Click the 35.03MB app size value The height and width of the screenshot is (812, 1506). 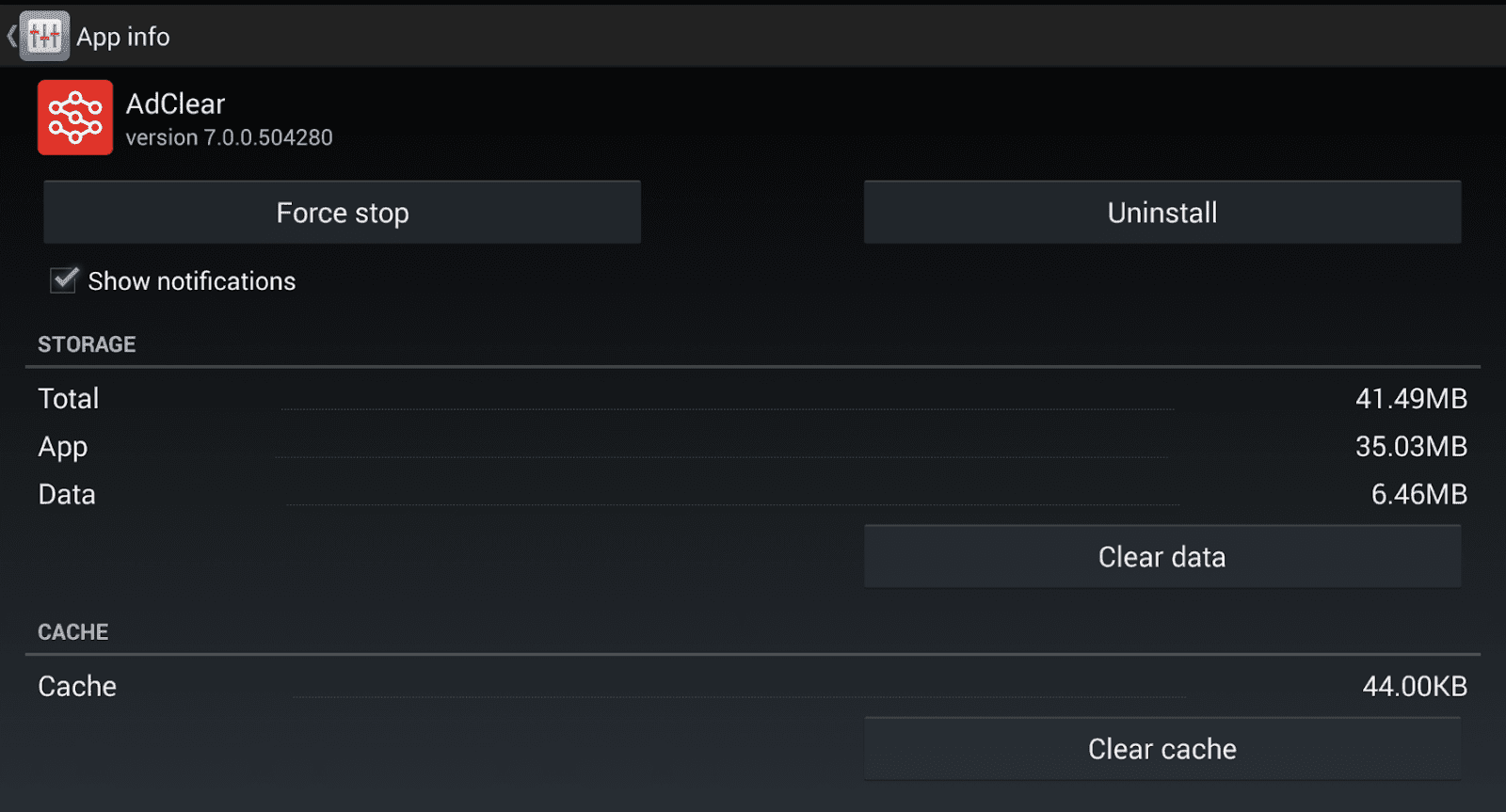pyautogui.click(x=1411, y=447)
